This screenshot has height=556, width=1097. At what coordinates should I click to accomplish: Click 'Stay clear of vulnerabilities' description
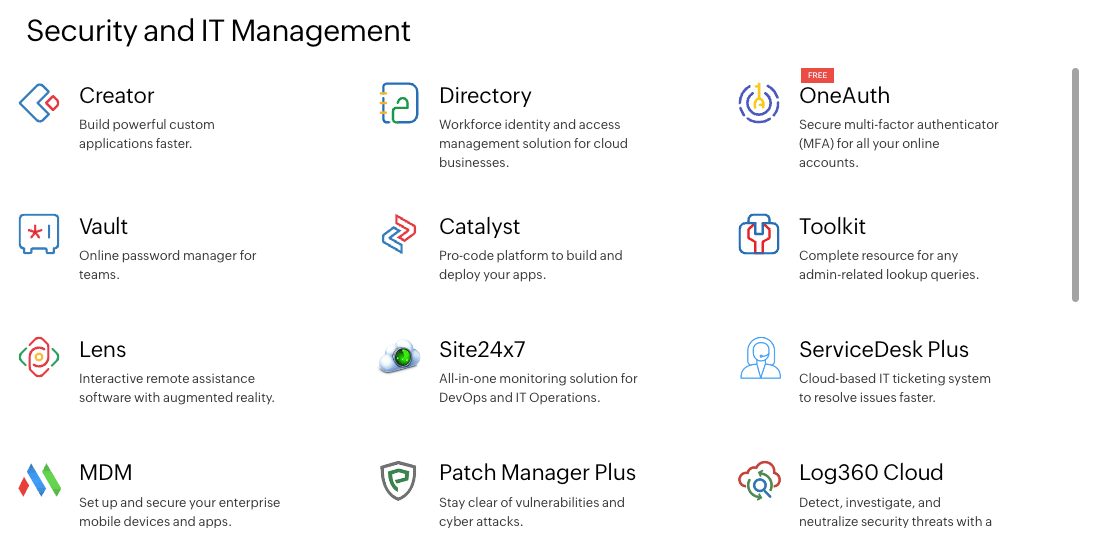(532, 511)
